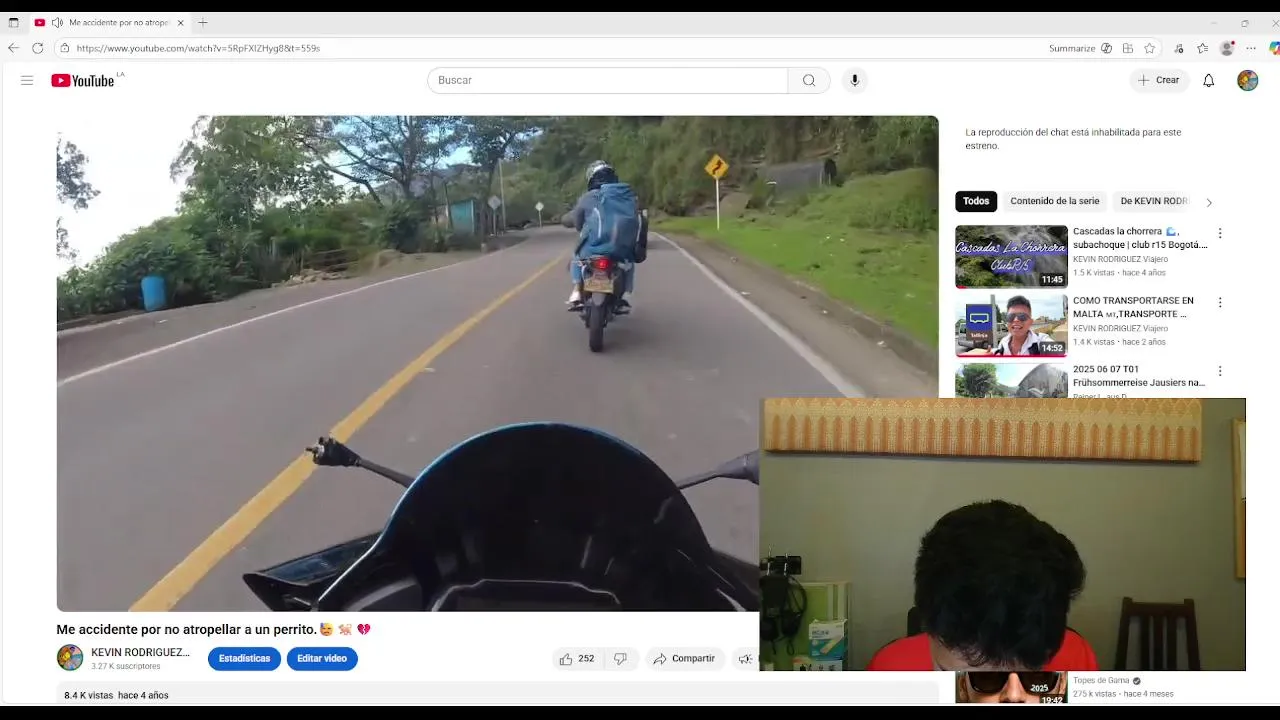
Task: Switch to the Me accidente browser tab
Action: tap(110, 22)
